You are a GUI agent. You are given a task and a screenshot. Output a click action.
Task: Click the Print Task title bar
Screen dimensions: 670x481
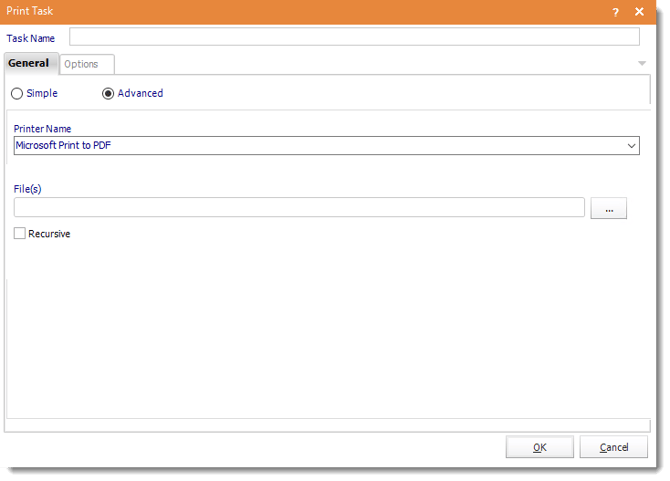pyautogui.click(x=300, y=11)
